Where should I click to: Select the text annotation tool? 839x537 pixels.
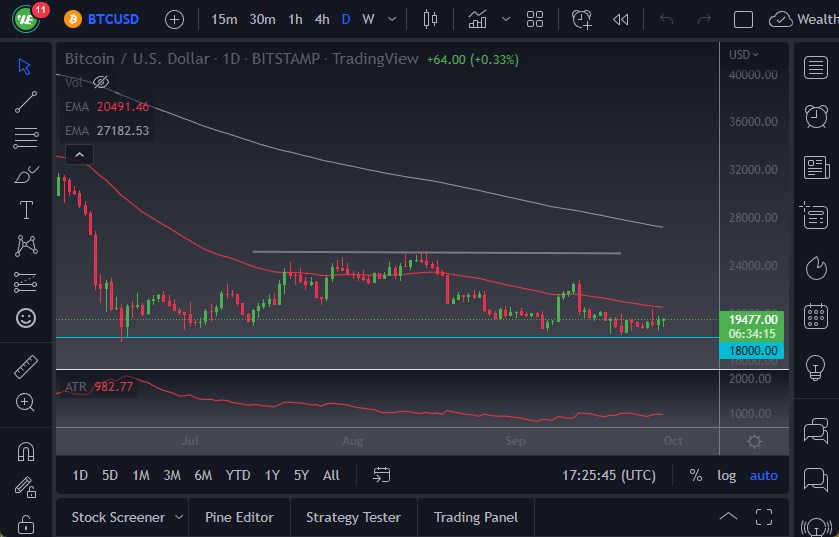pos(26,210)
